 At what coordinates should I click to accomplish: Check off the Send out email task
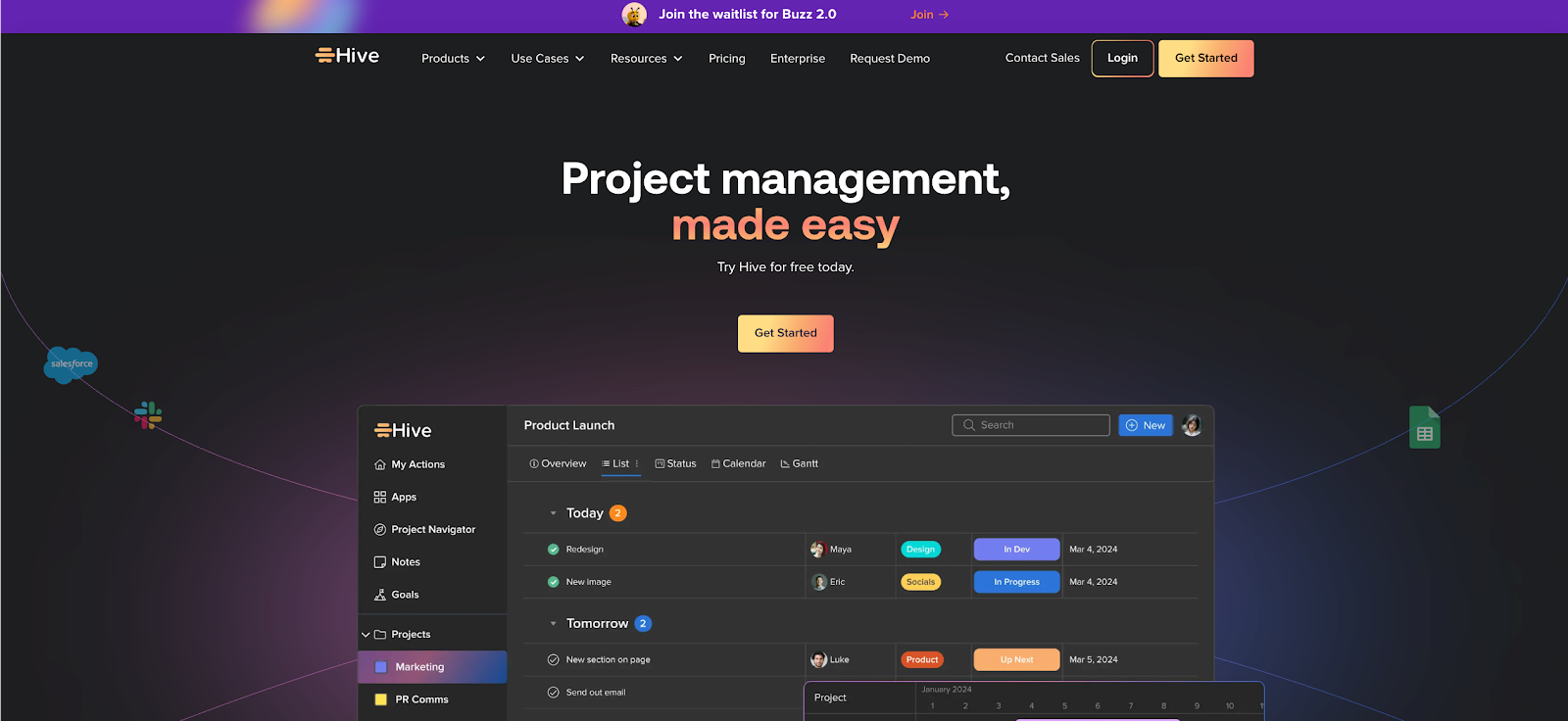(x=554, y=693)
